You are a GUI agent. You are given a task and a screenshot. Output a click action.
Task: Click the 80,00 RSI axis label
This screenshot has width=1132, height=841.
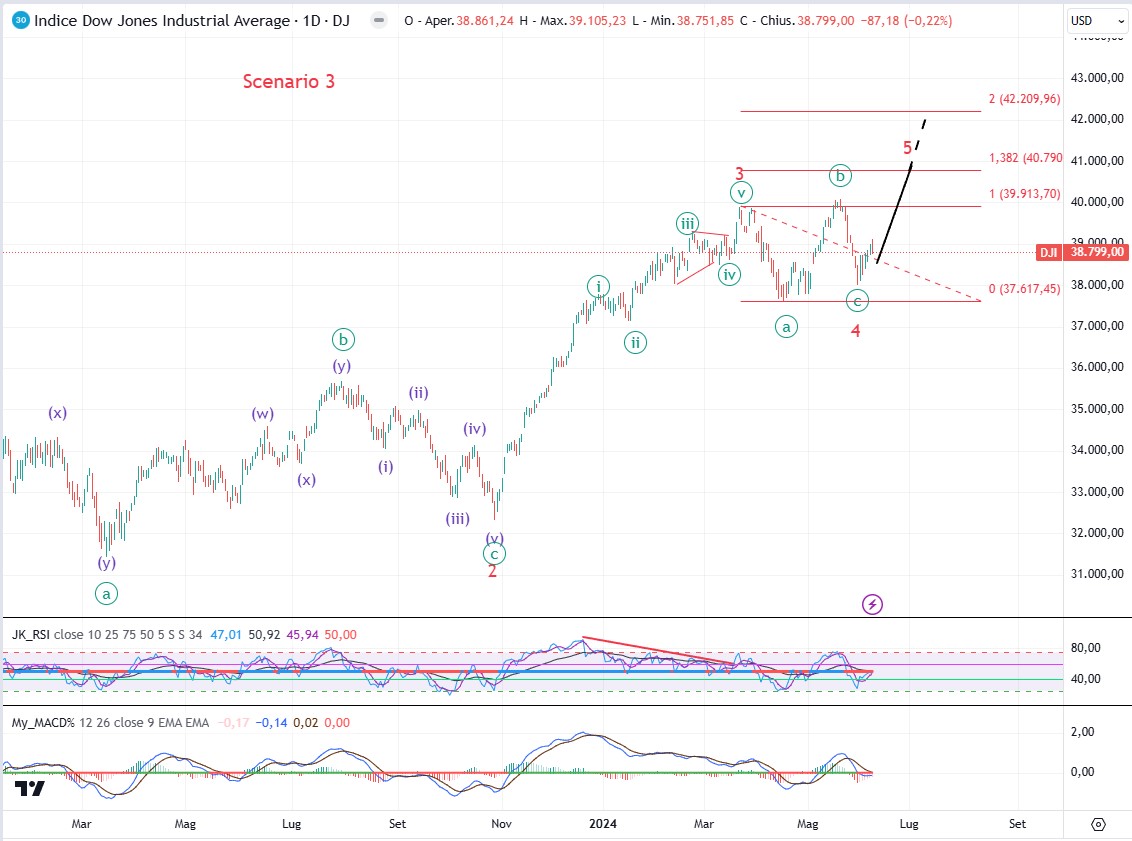point(1086,648)
